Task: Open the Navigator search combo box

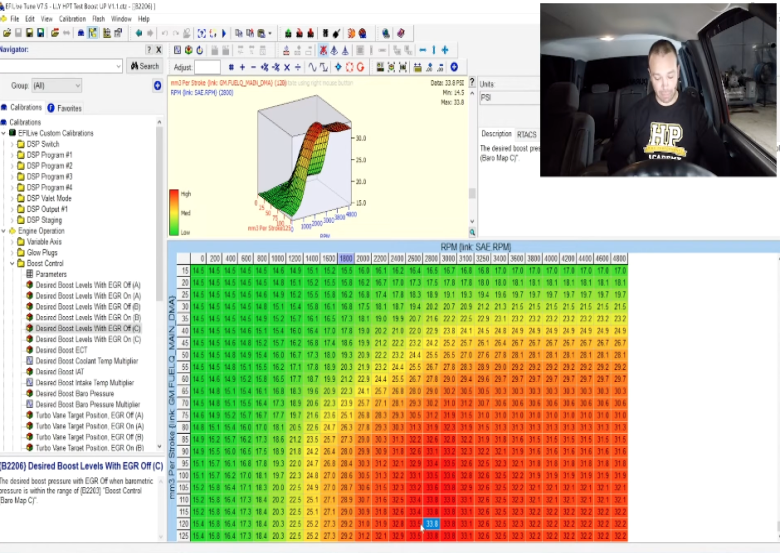Action: click(61, 66)
